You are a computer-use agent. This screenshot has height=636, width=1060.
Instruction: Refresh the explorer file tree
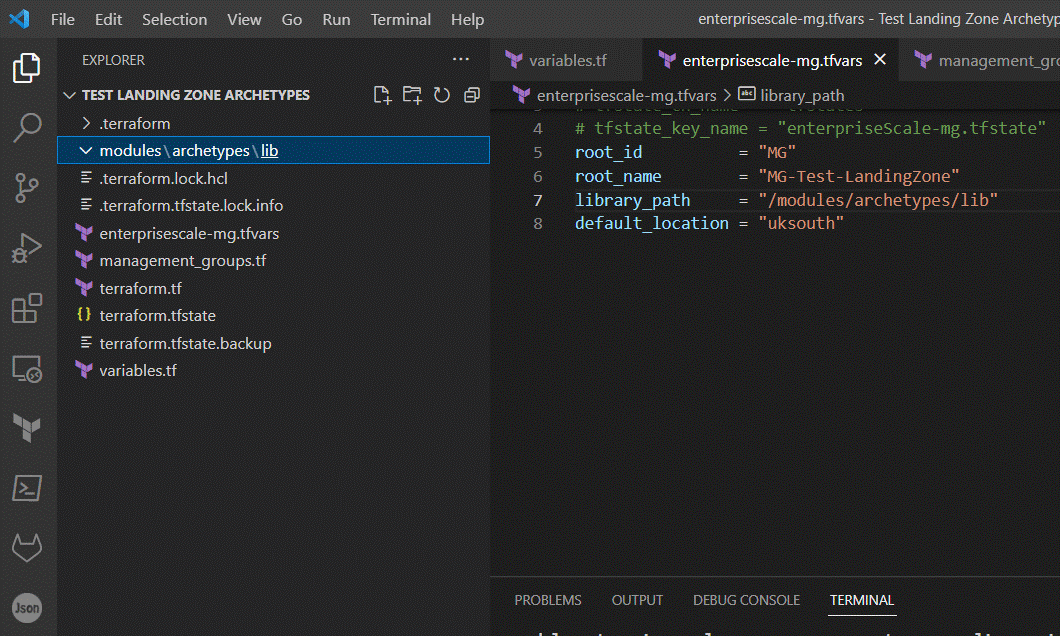(x=442, y=94)
